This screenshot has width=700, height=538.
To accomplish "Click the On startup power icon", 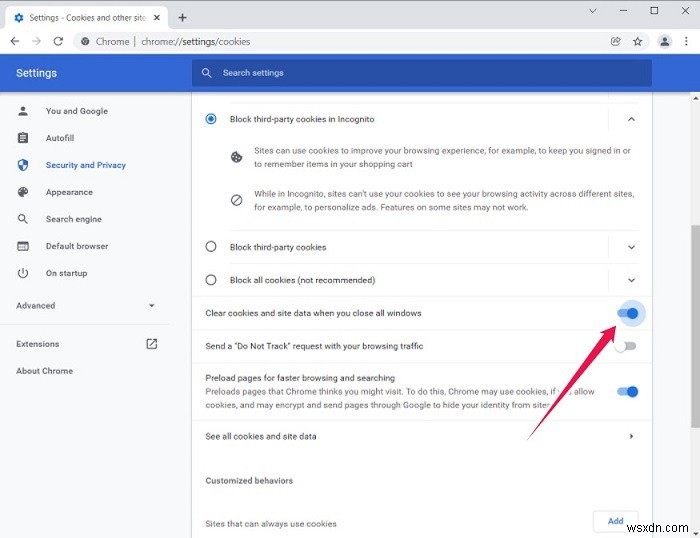I will click(x=23, y=273).
